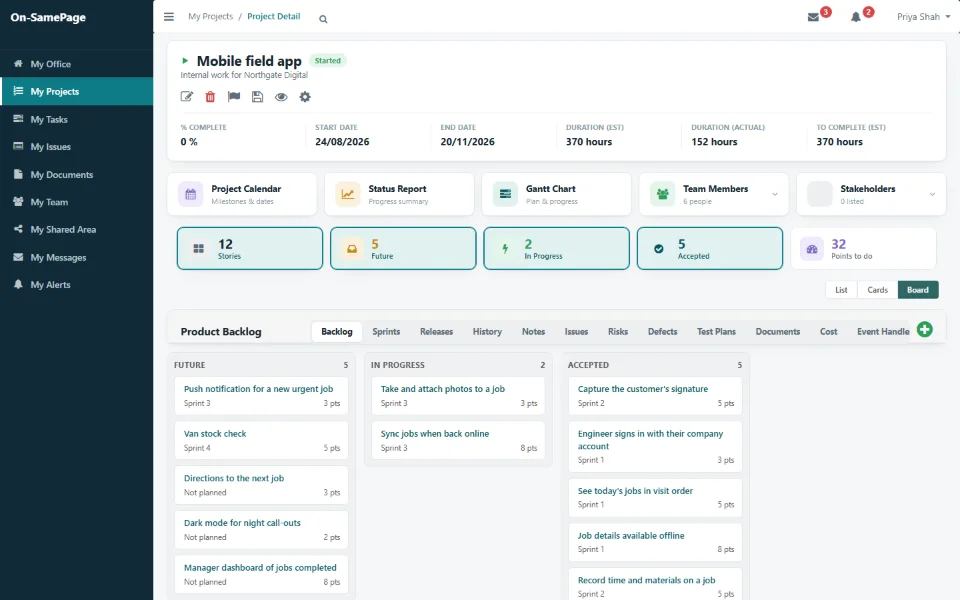Click the end date '20/11/2026'

coord(468,142)
